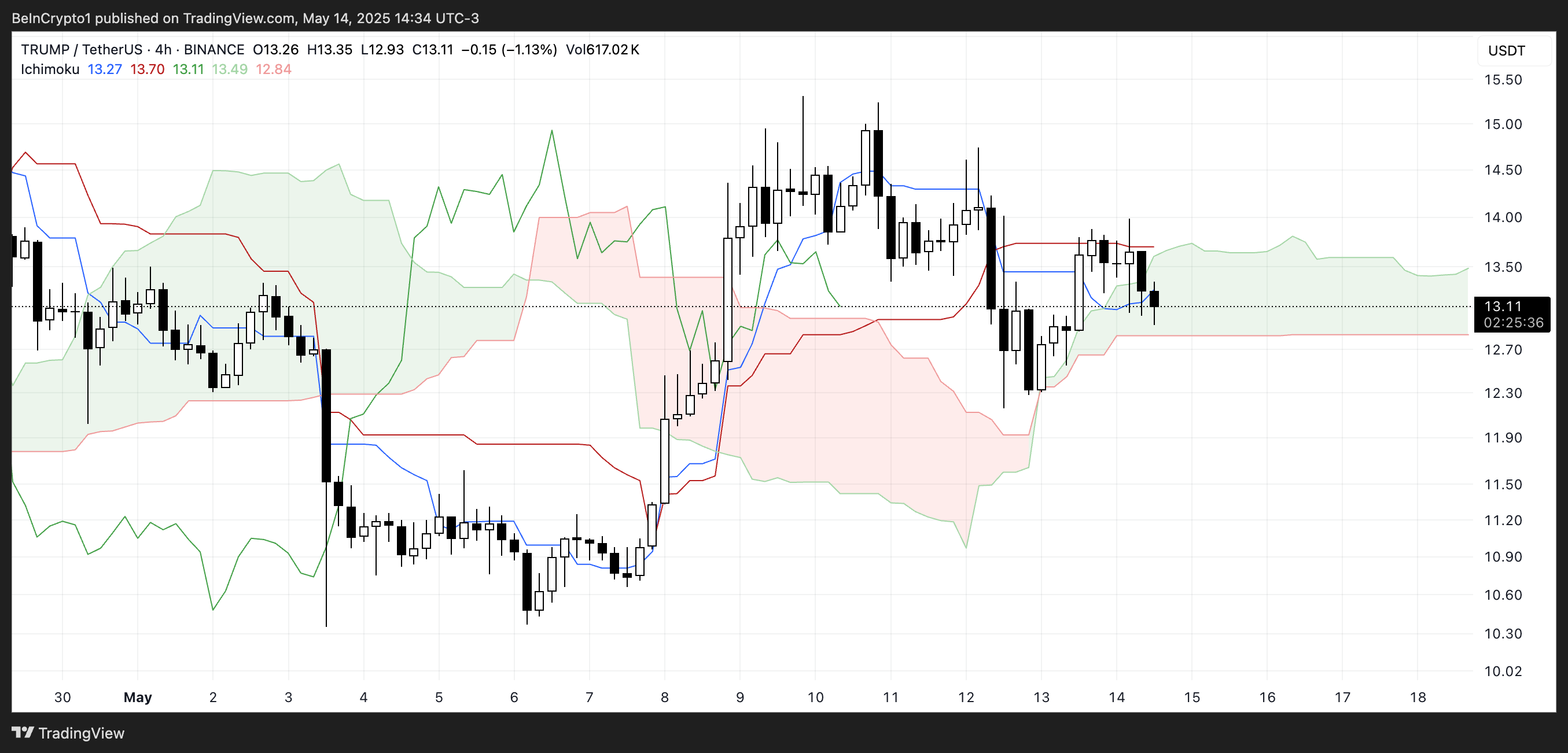Select the red Ichimoku value 13.70

147,69
